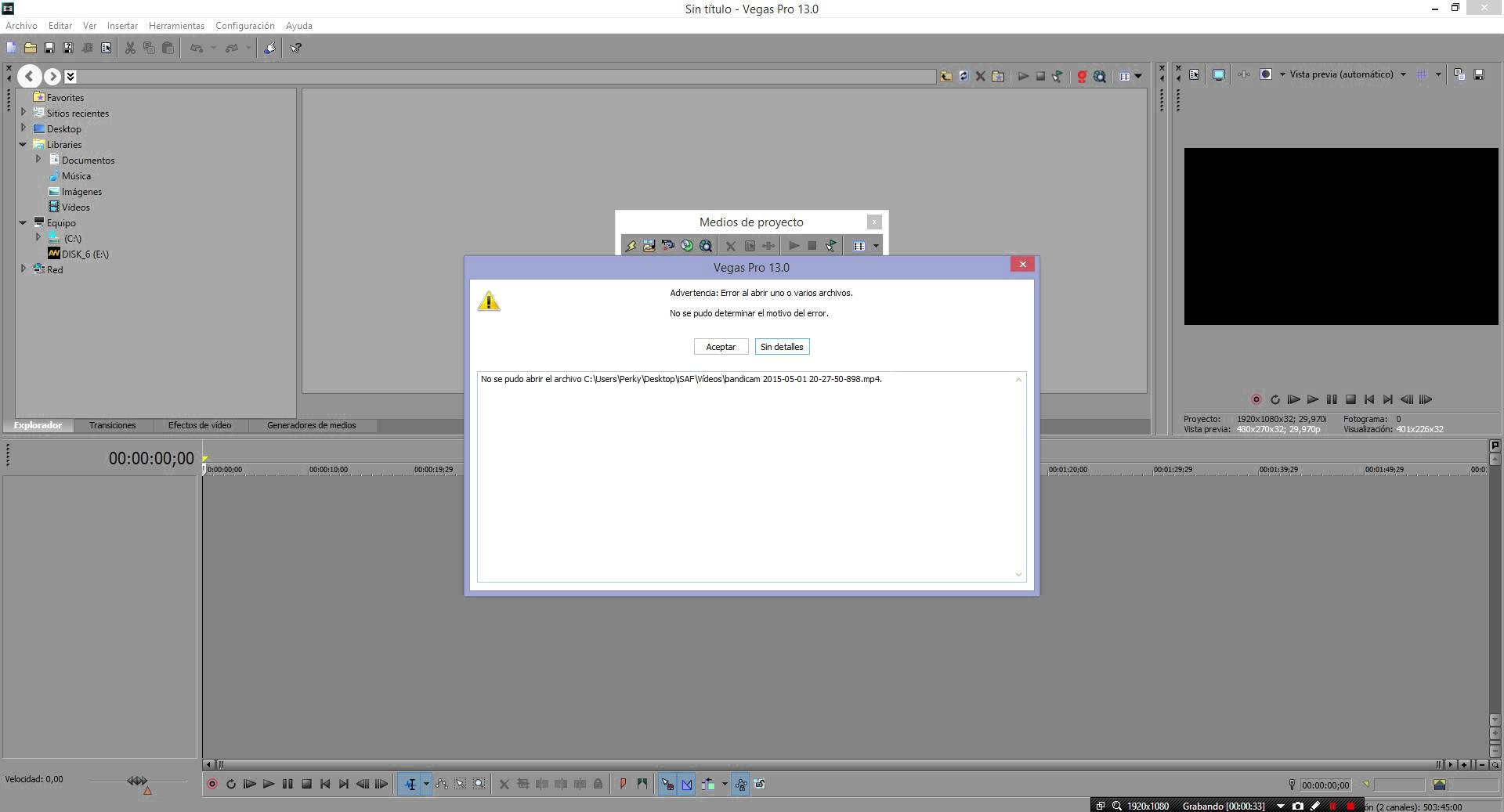Click the timeline horizontal scrollbar
The width and height of the screenshot is (1504, 812).
830,764
